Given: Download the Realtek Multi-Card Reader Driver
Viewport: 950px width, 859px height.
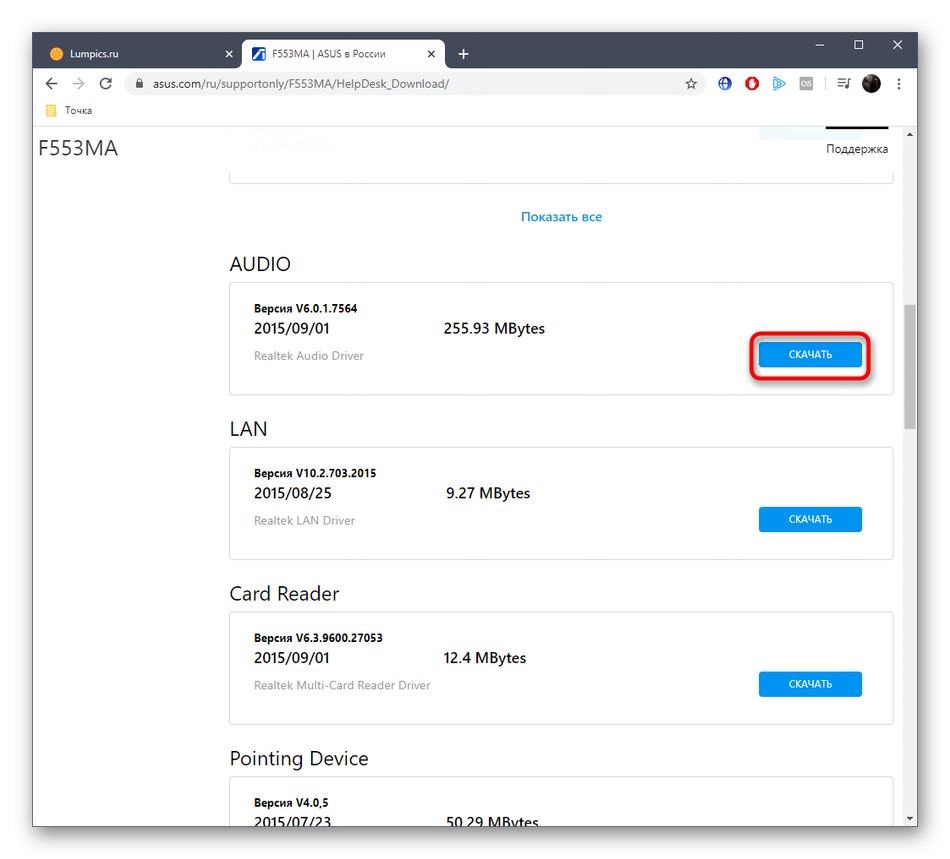Looking at the screenshot, I should 810,684.
